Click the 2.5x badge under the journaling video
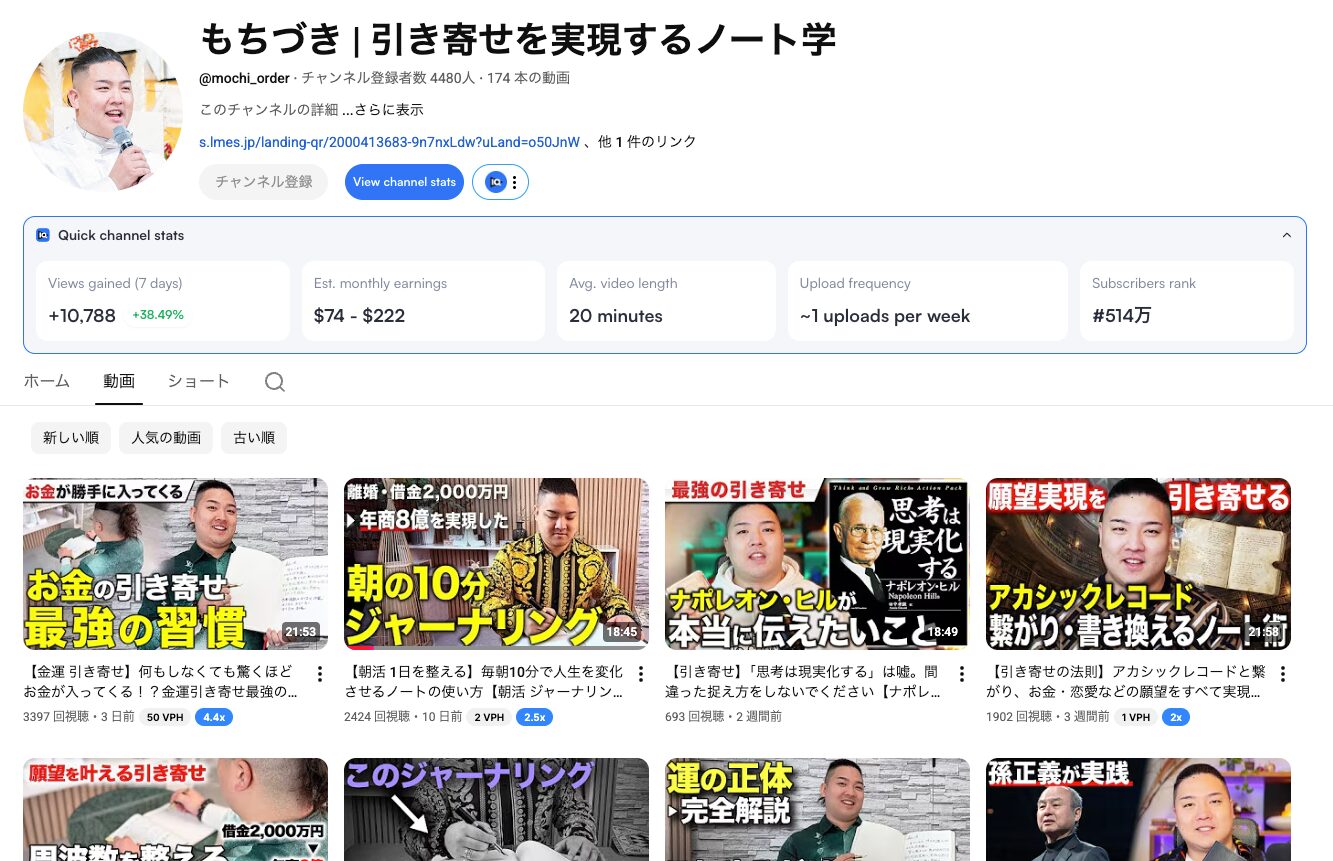This screenshot has height=861, width=1333. coord(535,717)
